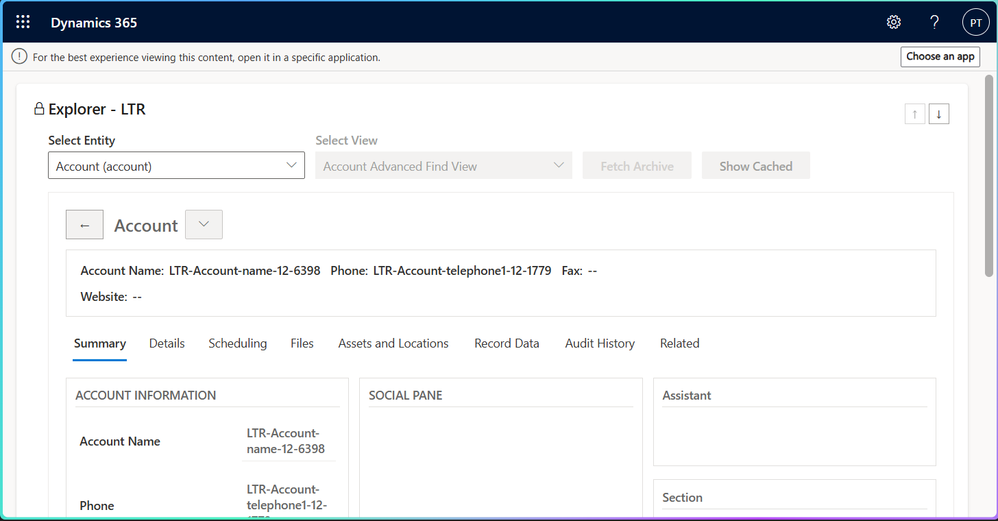Click the Show Cached button

point(756,165)
